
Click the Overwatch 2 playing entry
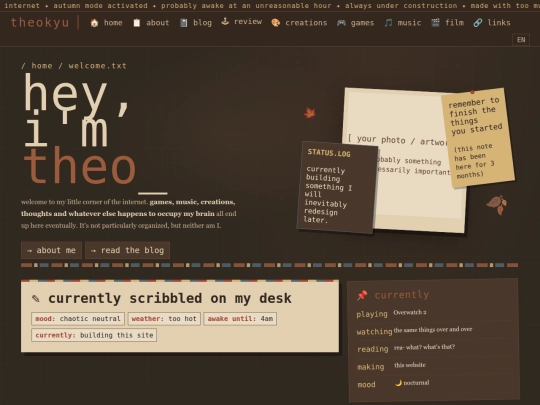tap(410, 312)
